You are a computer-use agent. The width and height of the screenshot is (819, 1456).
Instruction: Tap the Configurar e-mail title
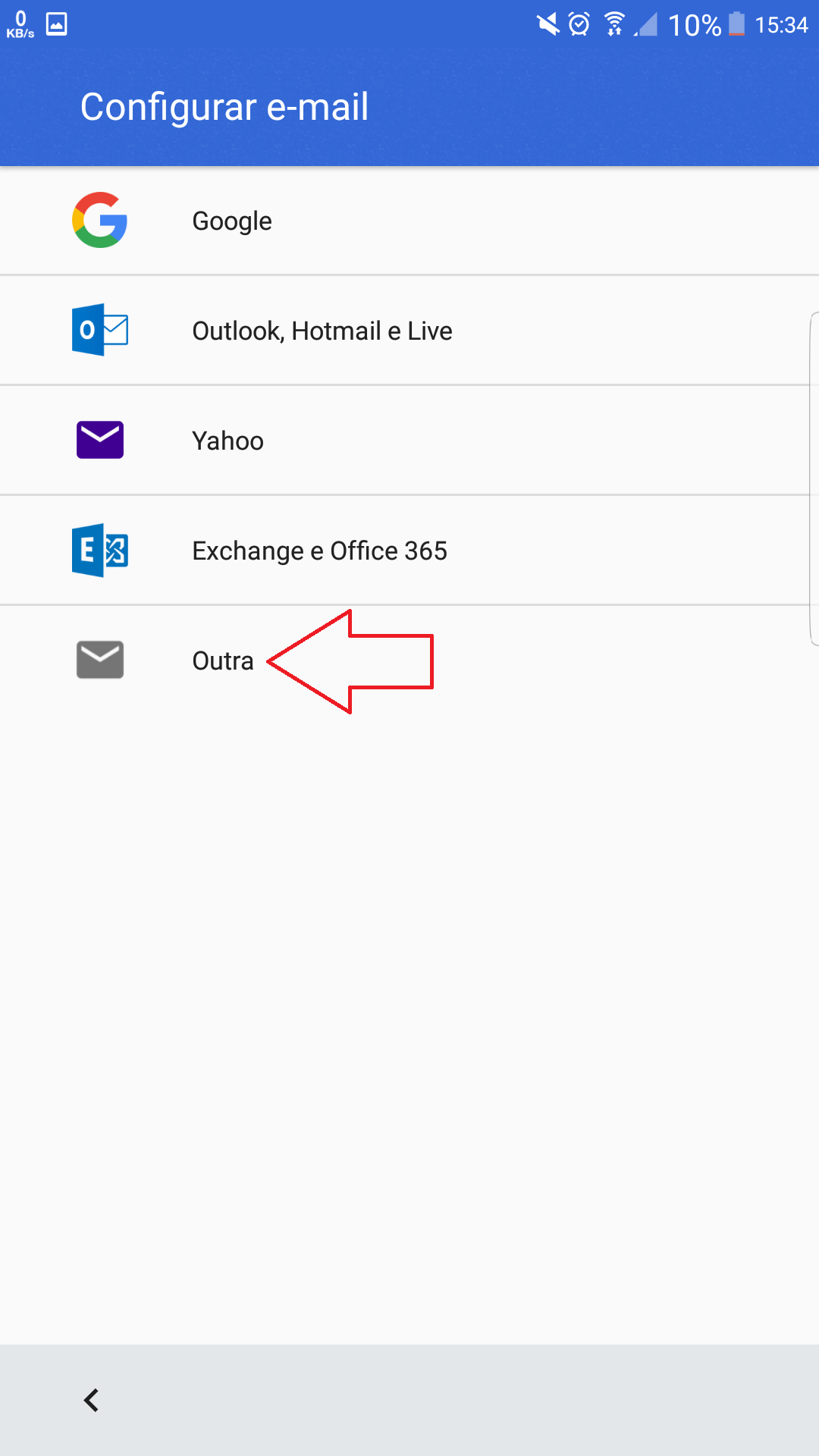click(224, 107)
